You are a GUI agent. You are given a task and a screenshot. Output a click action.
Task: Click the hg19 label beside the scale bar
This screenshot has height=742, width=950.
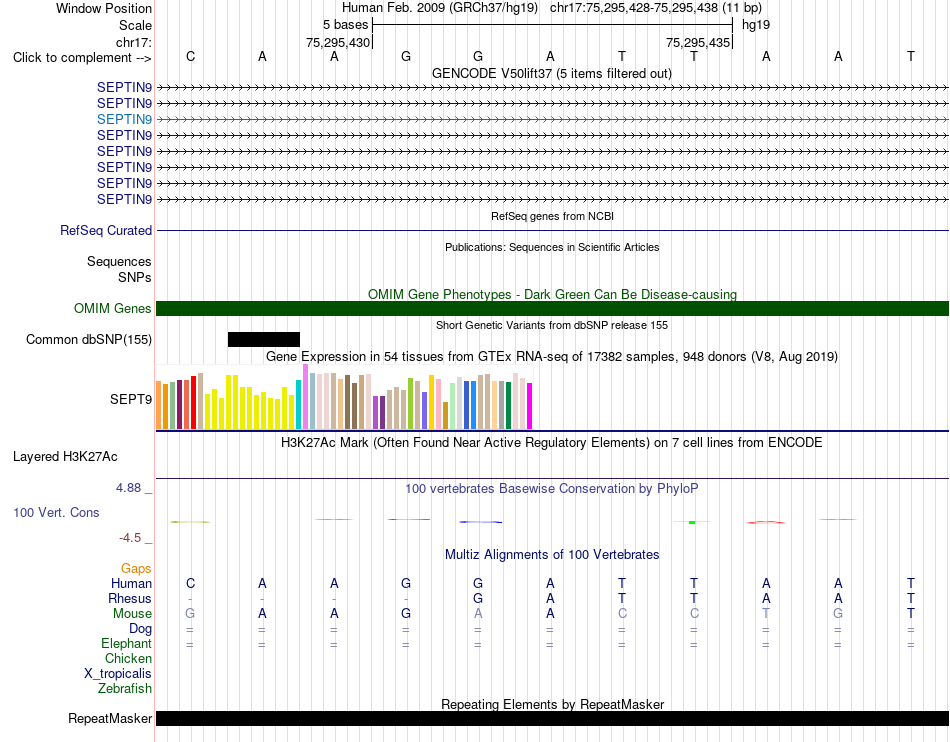click(x=756, y=25)
